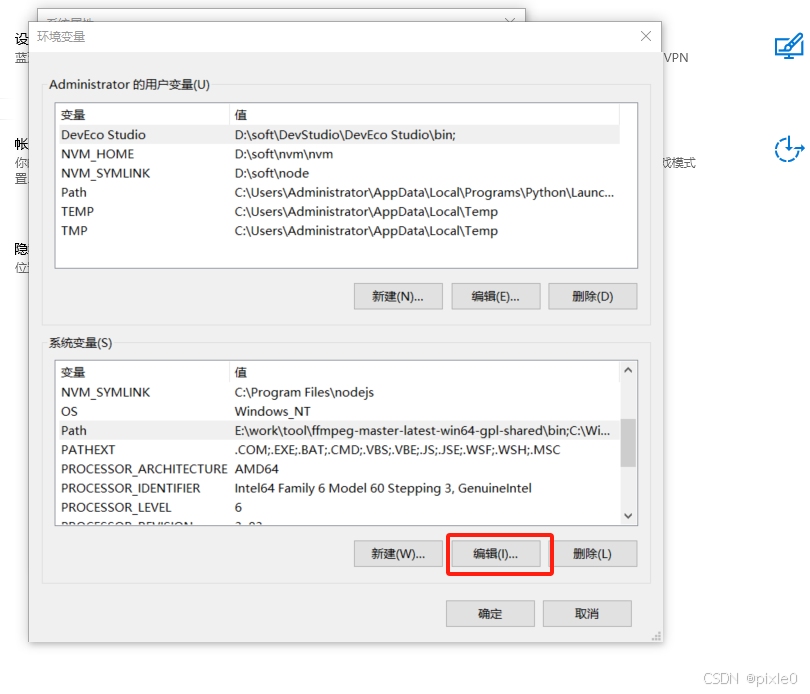Select user variable NVM_SYMLINK with D:\soft\node
Viewport: 810px width, 694px height.
(x=339, y=173)
